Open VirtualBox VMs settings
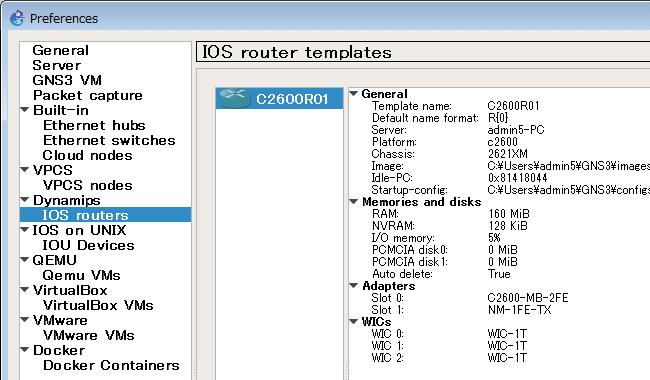Image resolution: width=650 pixels, height=380 pixels. point(98,305)
